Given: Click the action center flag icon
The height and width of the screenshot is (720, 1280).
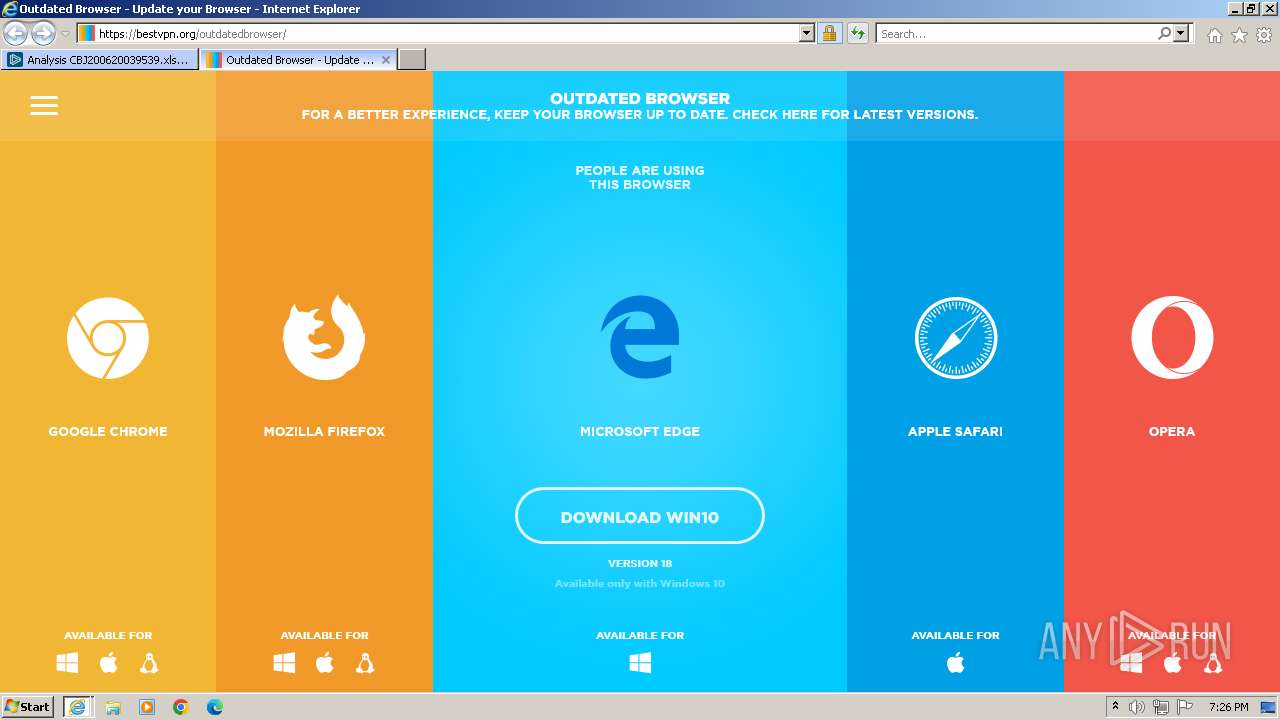Looking at the screenshot, I should pos(1185,707).
